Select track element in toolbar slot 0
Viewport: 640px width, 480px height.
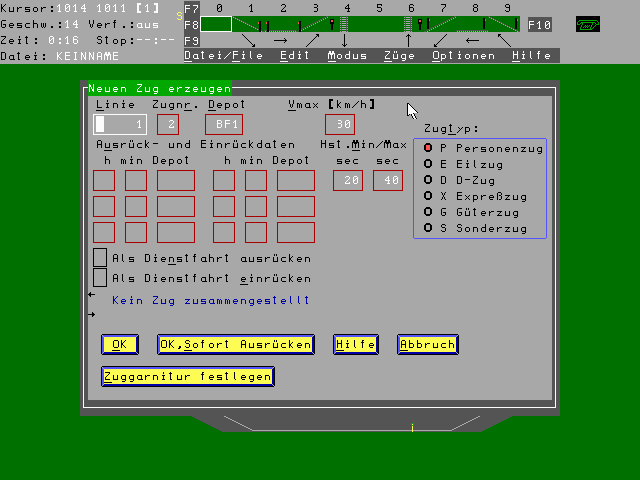218,24
